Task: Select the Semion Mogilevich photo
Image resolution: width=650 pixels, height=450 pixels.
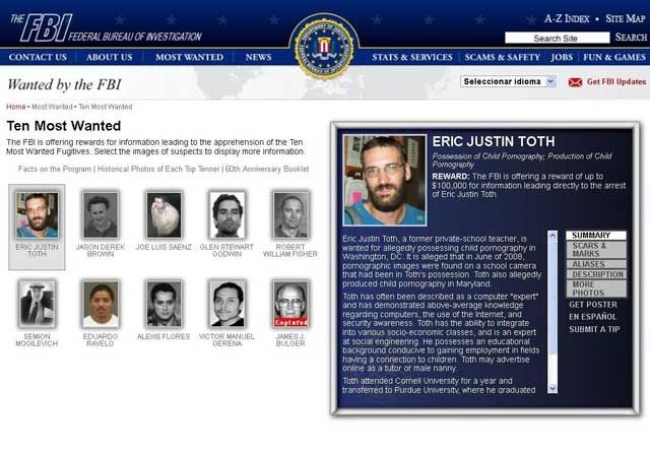Action: (x=36, y=304)
